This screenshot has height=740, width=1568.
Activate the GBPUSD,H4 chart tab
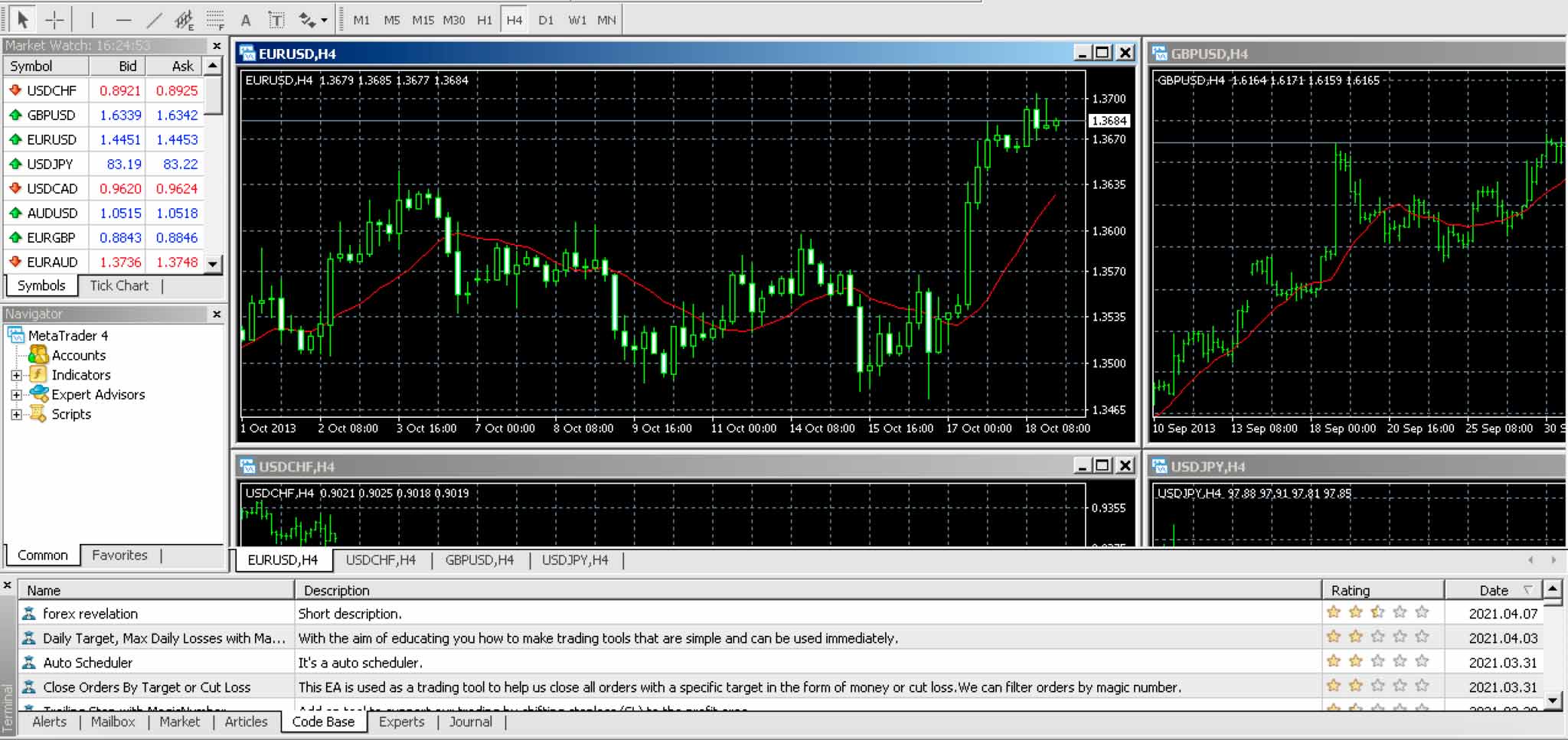(479, 560)
